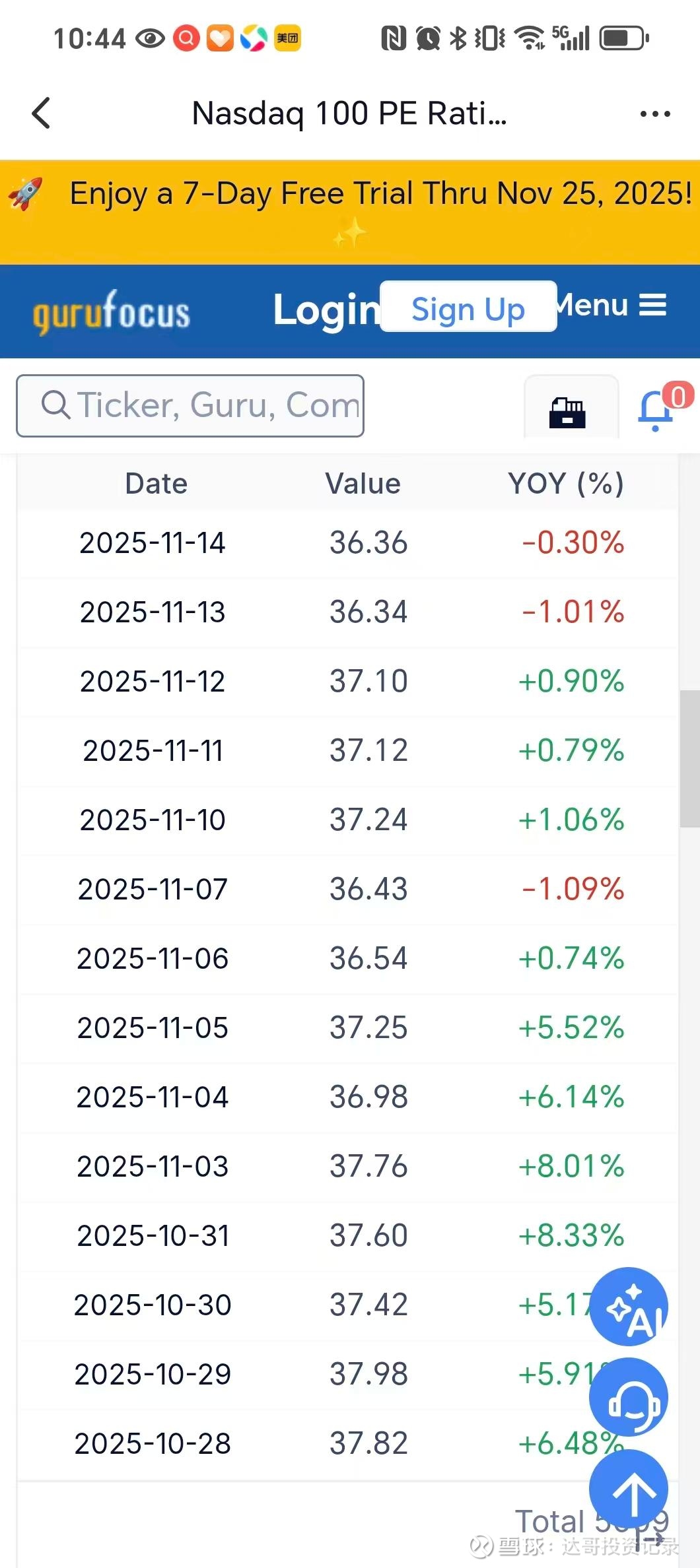The image size is (700, 1568).
Task: Sort by the Value column header
Action: [363, 484]
